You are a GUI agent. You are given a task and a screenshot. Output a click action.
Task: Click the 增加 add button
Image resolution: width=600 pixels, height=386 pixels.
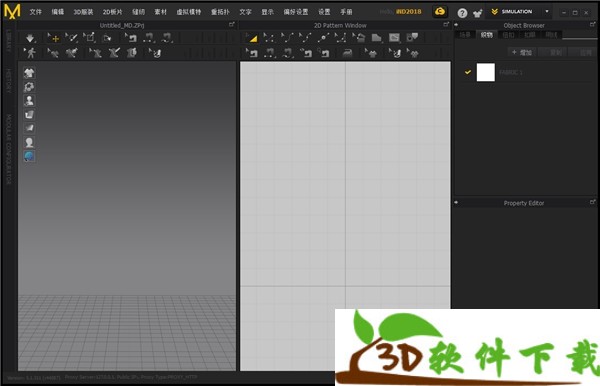[522, 52]
